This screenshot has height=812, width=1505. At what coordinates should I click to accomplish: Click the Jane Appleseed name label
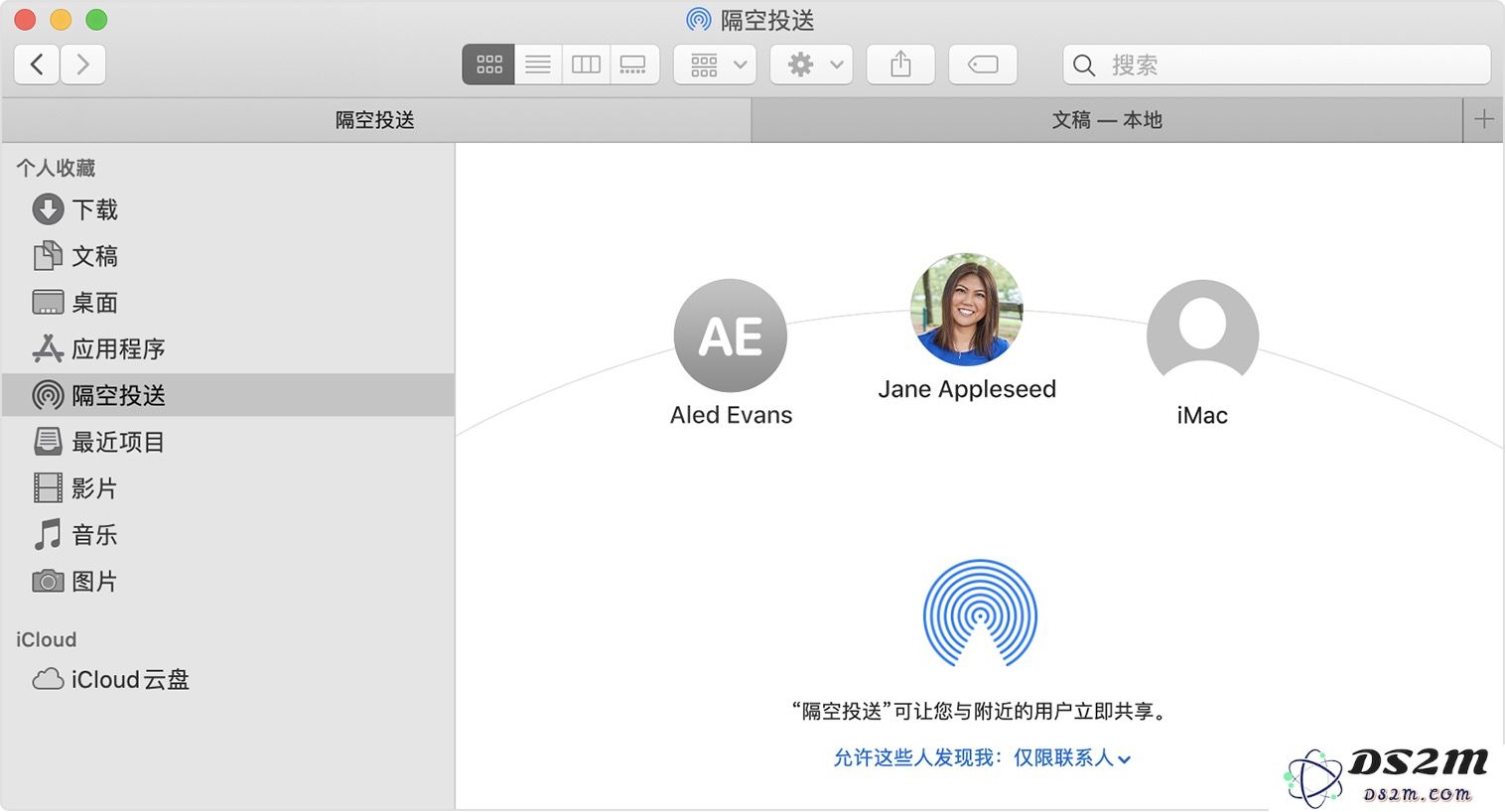click(x=967, y=389)
